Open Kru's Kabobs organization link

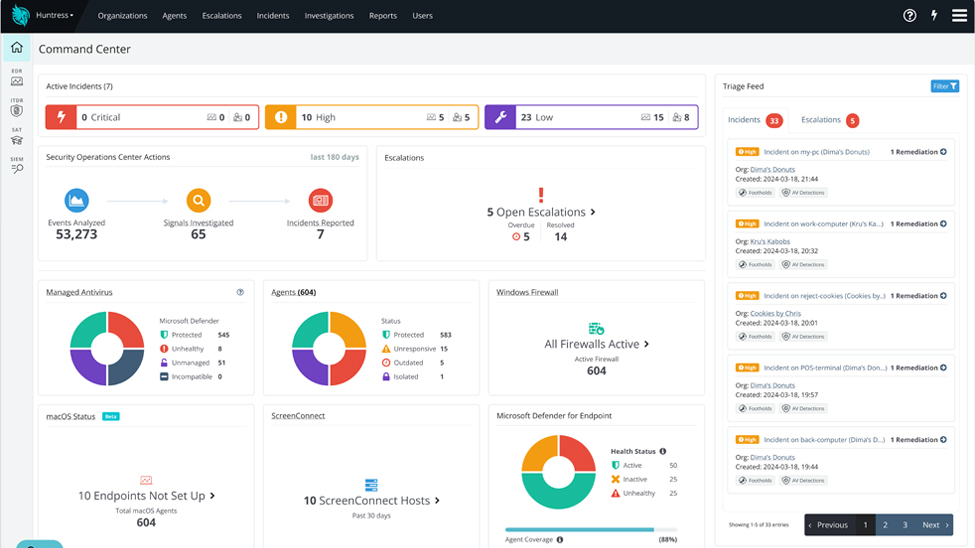tap(770, 241)
